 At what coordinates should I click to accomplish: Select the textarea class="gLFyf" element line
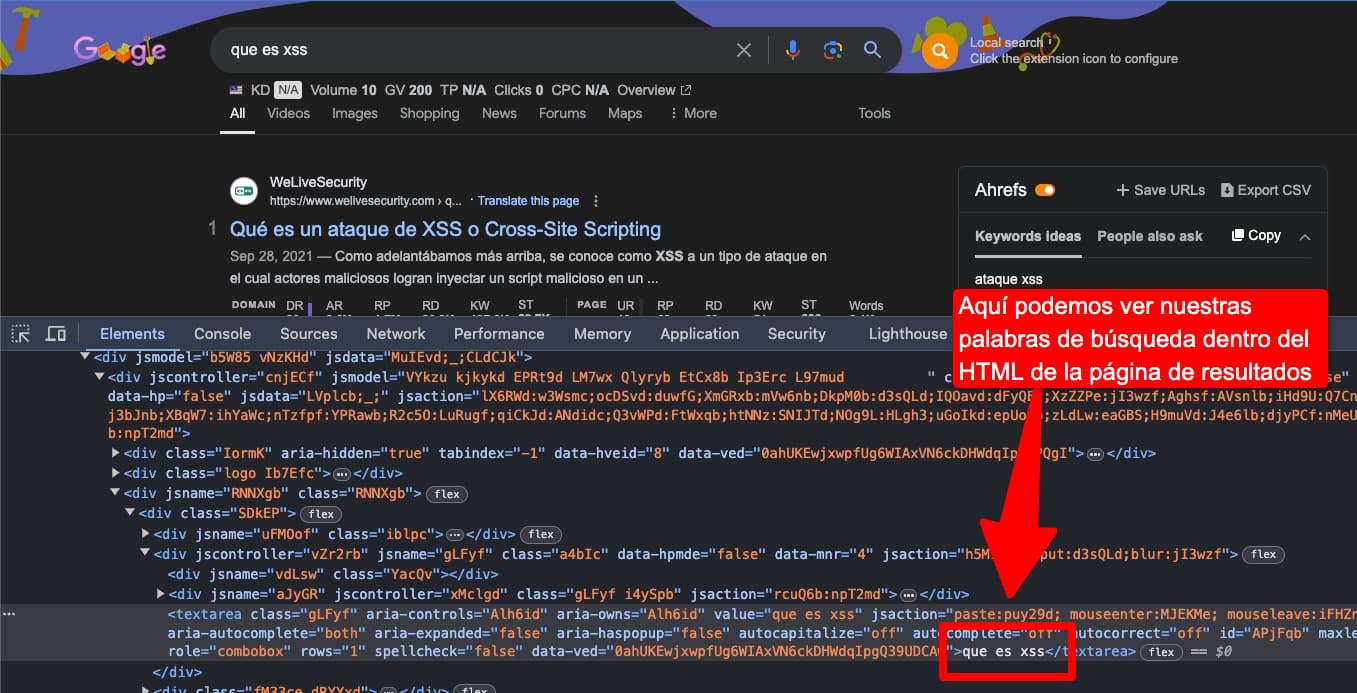pyautogui.click(x=678, y=633)
